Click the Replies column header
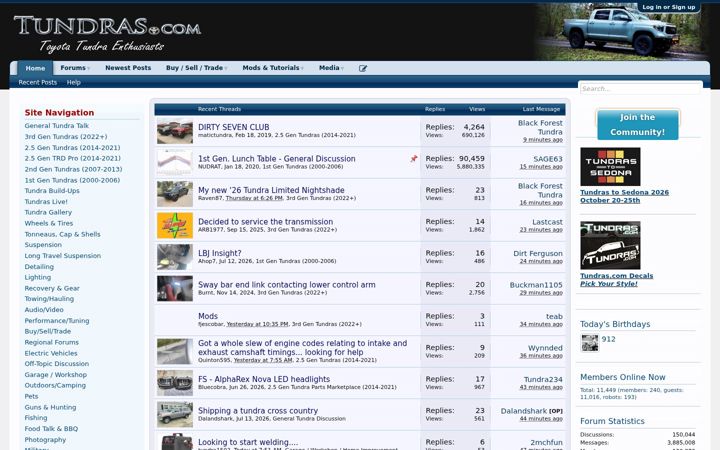The width and height of the screenshot is (720, 450). [435, 109]
